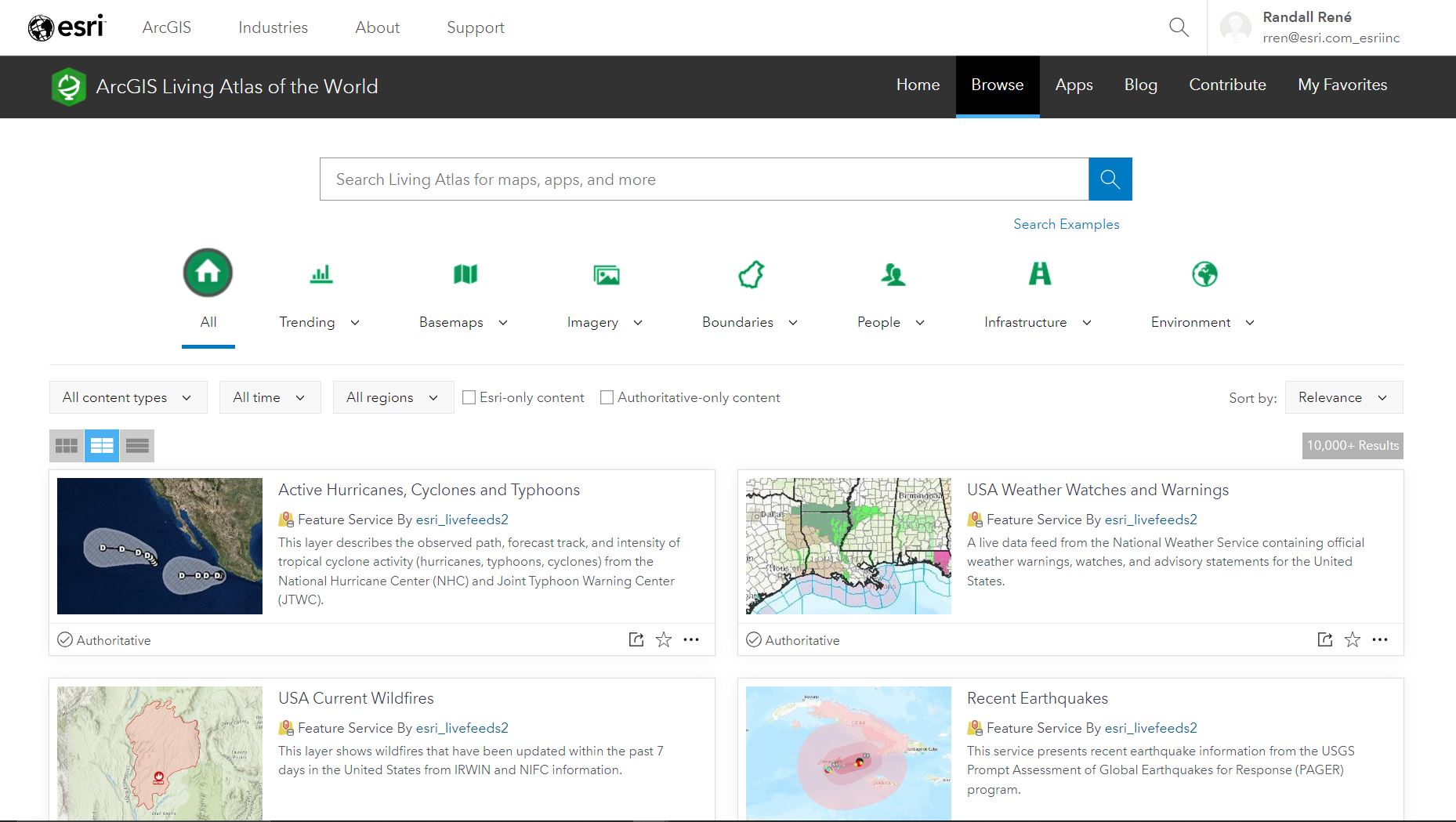This screenshot has height=822, width=1456.
Task: Switch to compact list view
Action: click(137, 445)
